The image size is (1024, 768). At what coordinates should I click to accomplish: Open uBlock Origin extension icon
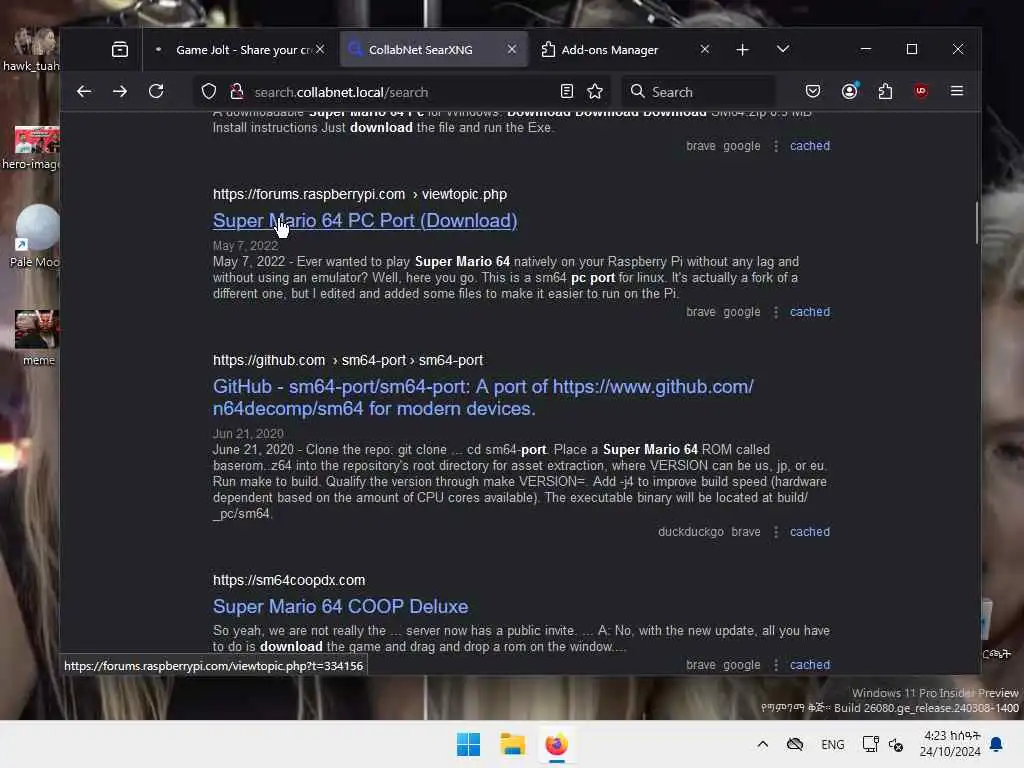pyautogui.click(x=921, y=91)
